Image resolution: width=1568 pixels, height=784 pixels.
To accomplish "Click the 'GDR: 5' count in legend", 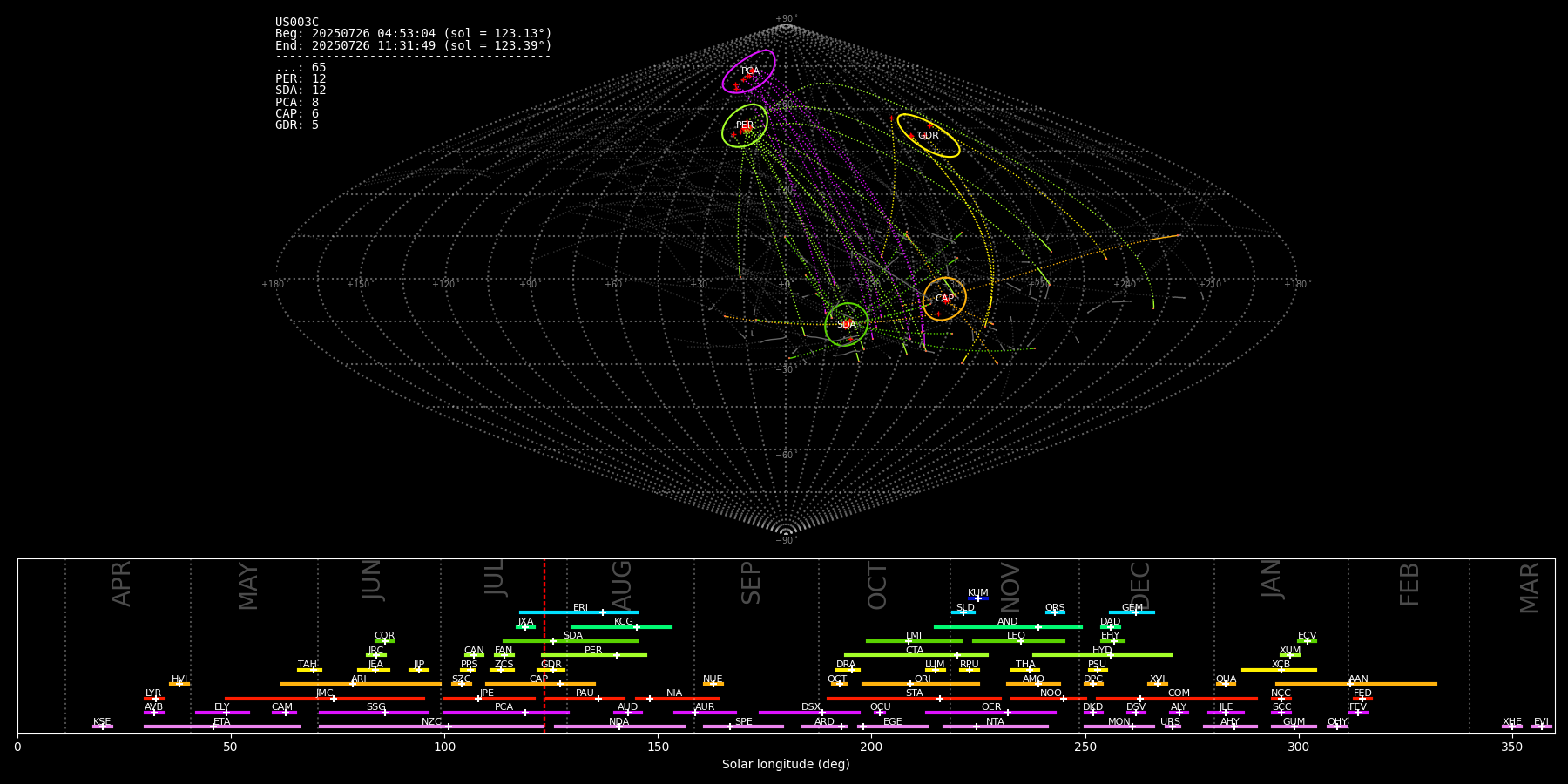I will tap(297, 125).
